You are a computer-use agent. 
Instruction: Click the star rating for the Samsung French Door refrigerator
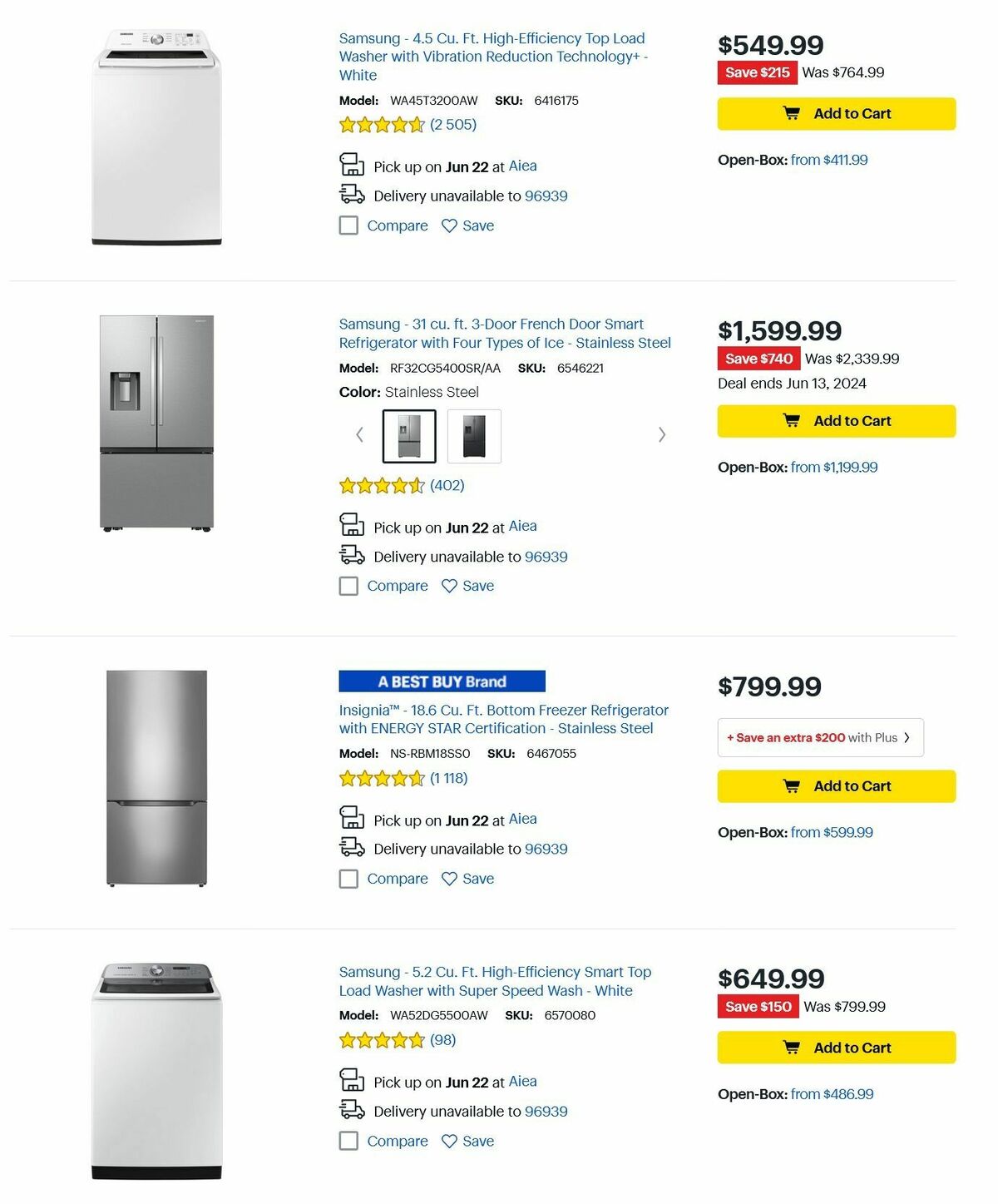tap(381, 484)
